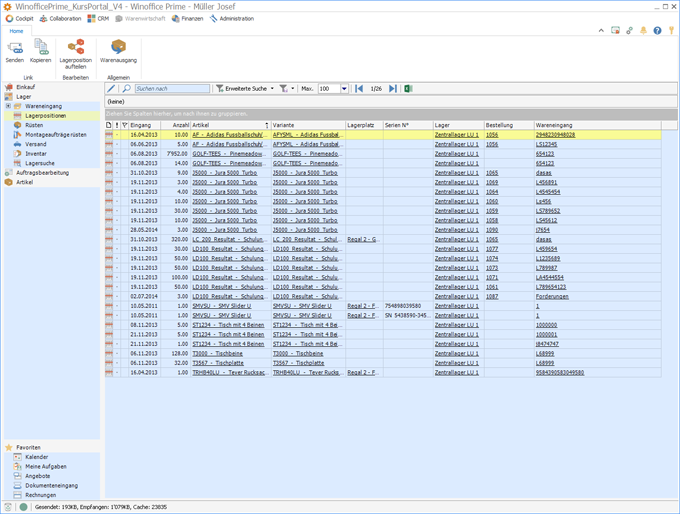
Task: Open the saved filter dropdown arrow
Action: (x=293, y=88)
